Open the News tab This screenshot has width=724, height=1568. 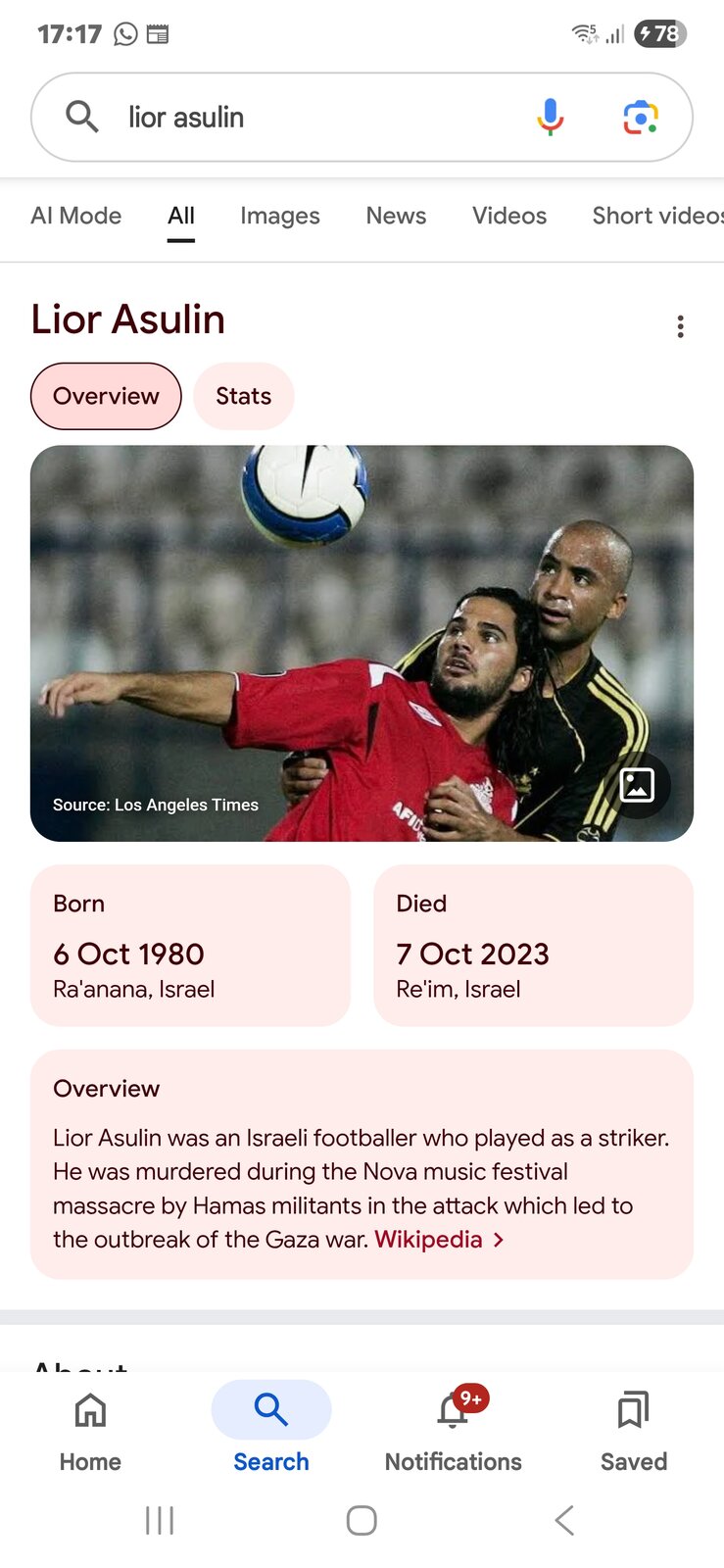tap(396, 216)
